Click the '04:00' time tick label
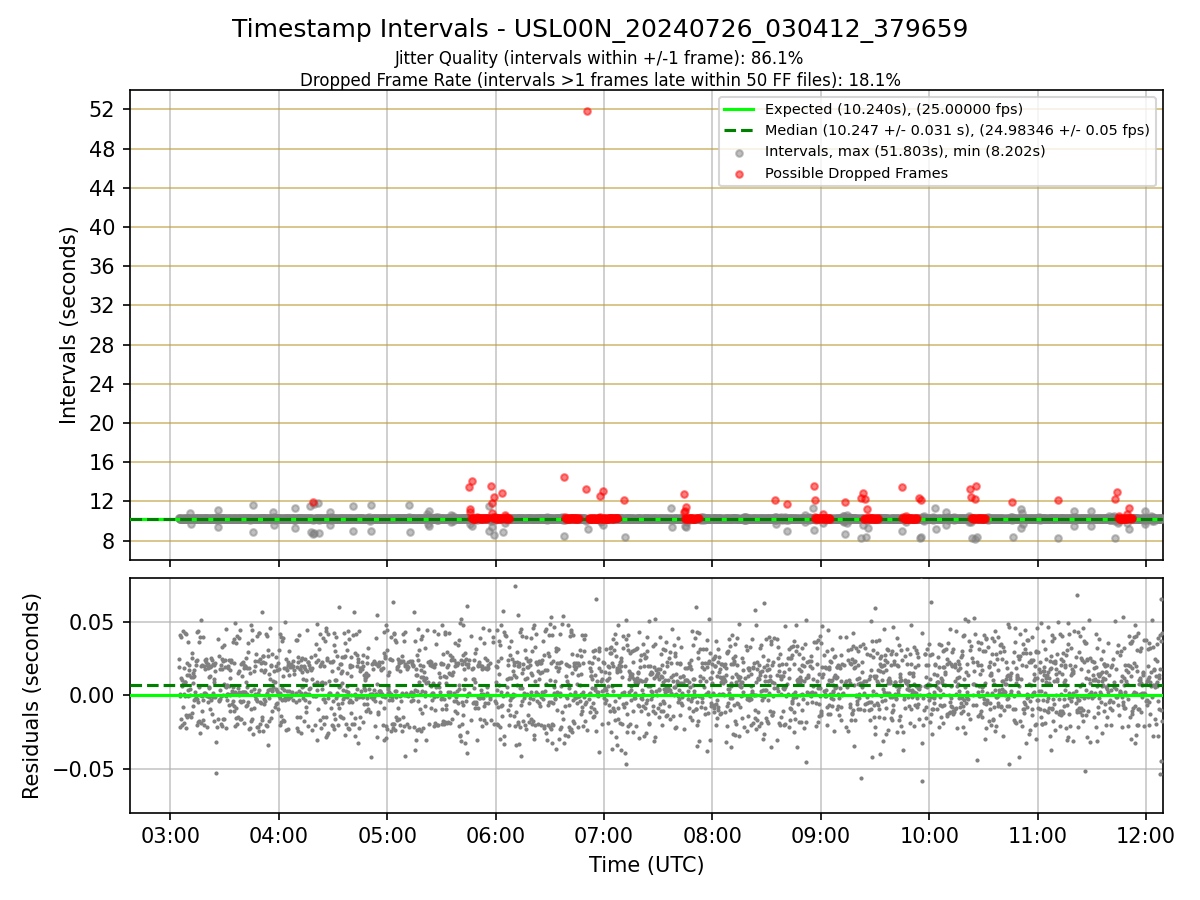Viewport: 1200px width, 900px height. 278,835
